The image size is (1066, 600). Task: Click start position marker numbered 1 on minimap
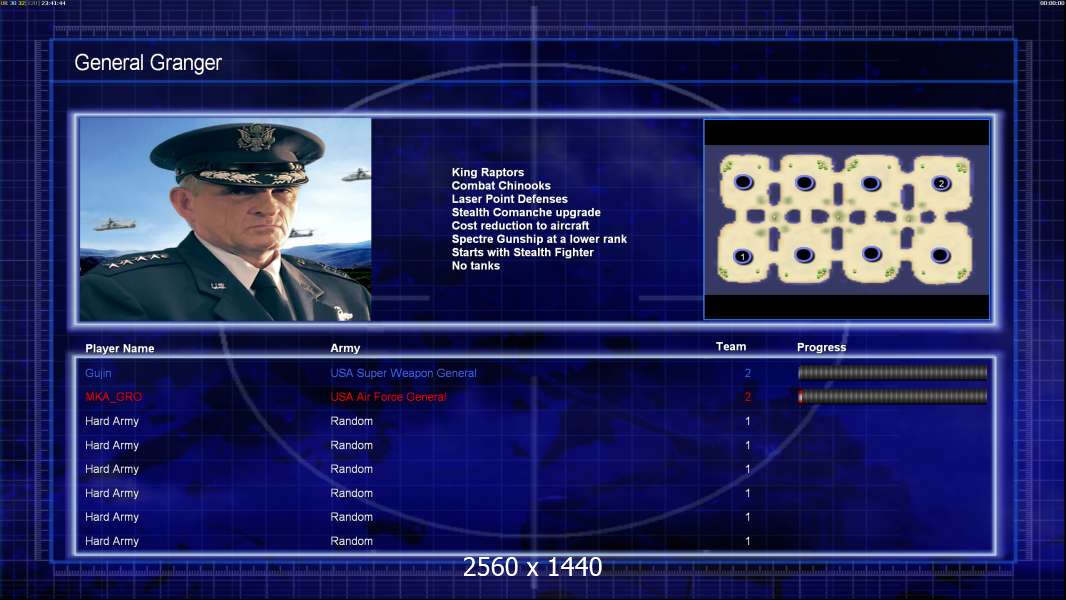743,257
